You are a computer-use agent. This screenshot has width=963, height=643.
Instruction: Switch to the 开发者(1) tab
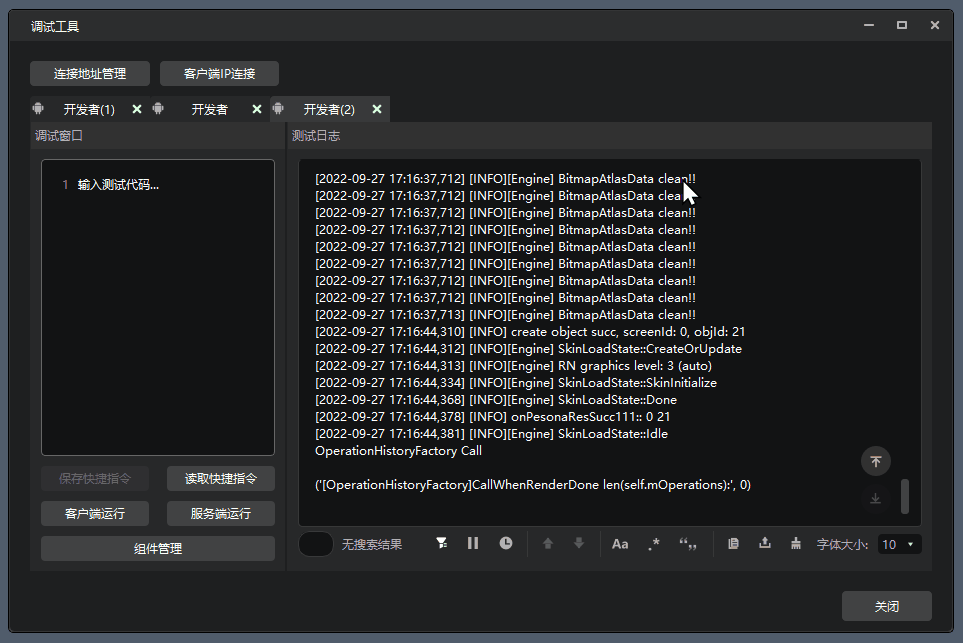tap(89, 109)
